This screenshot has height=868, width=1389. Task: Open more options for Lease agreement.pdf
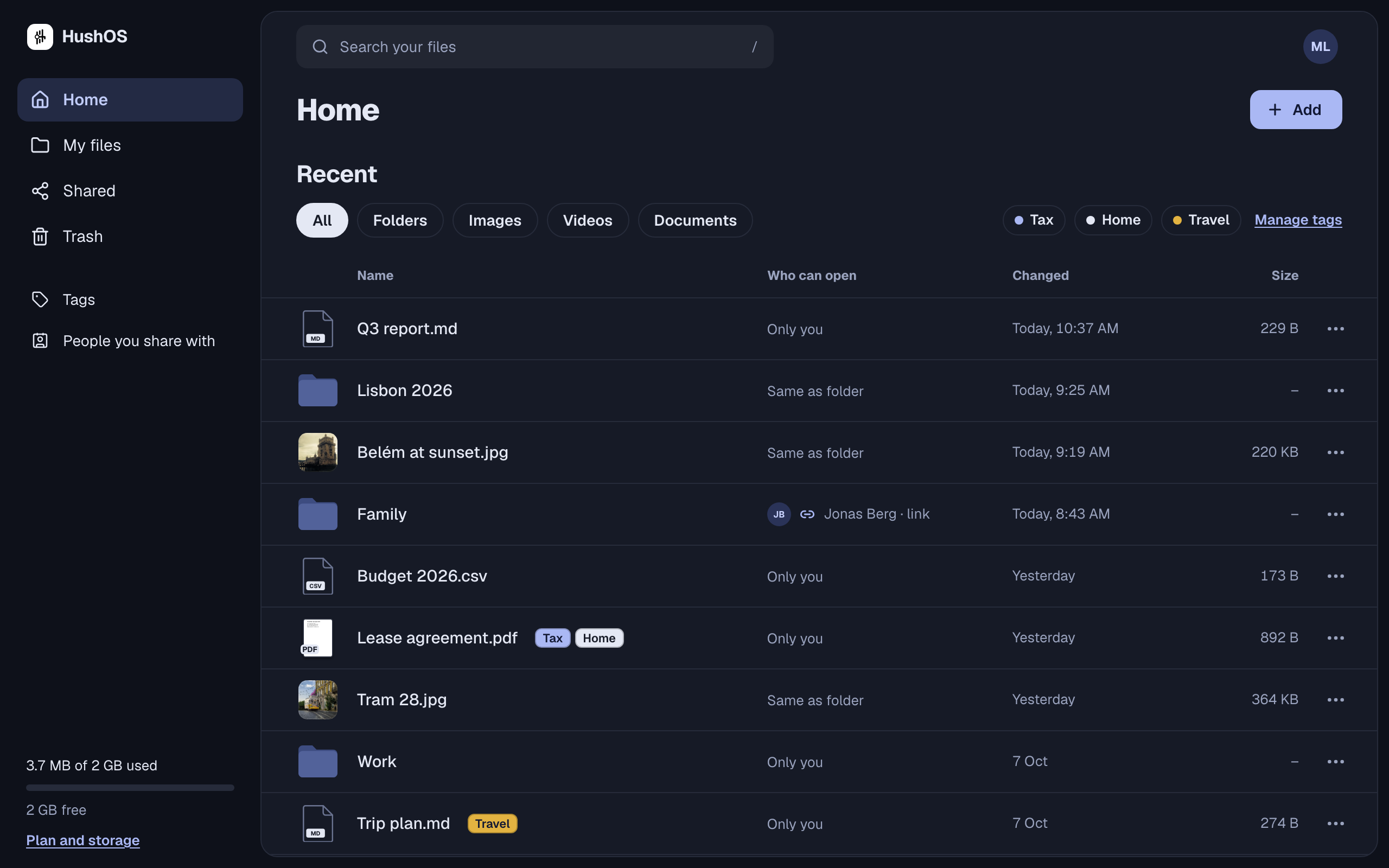[1336, 639]
